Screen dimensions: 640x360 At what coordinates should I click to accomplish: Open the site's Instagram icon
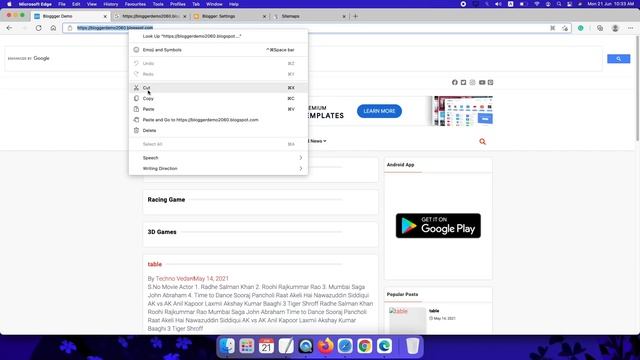[472, 82]
